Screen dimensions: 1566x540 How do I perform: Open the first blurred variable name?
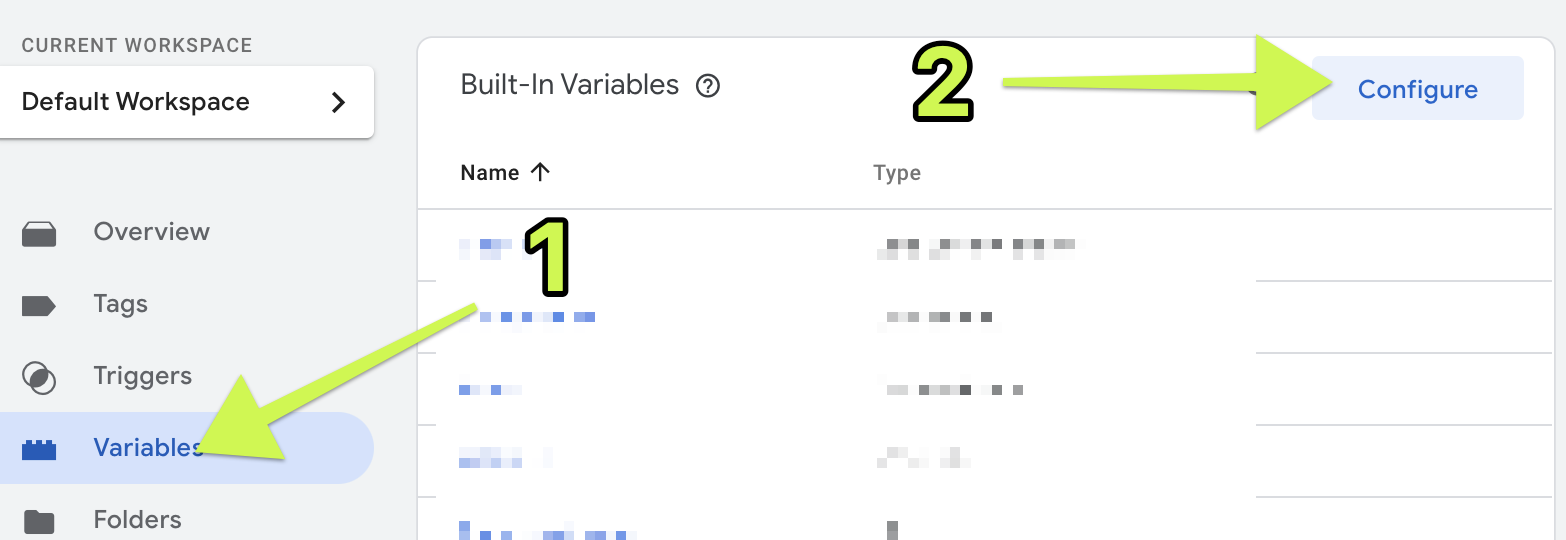point(485,246)
